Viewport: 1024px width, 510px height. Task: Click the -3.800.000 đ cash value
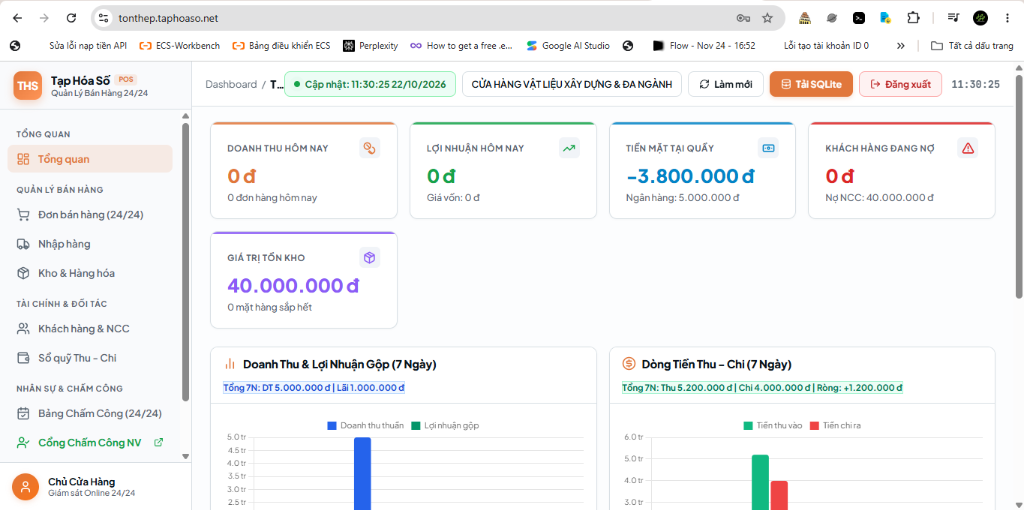pyautogui.click(x=690, y=176)
